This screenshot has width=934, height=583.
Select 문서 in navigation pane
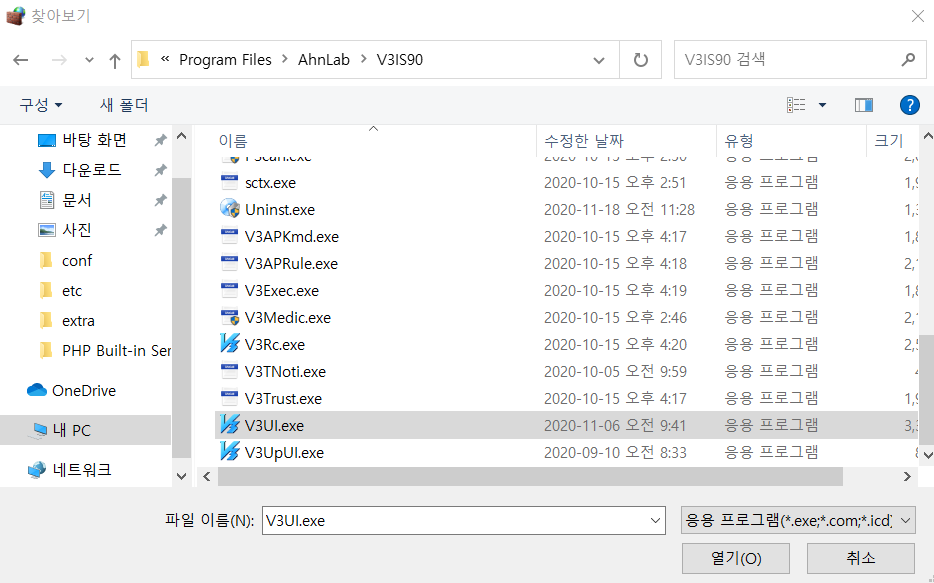pos(77,200)
